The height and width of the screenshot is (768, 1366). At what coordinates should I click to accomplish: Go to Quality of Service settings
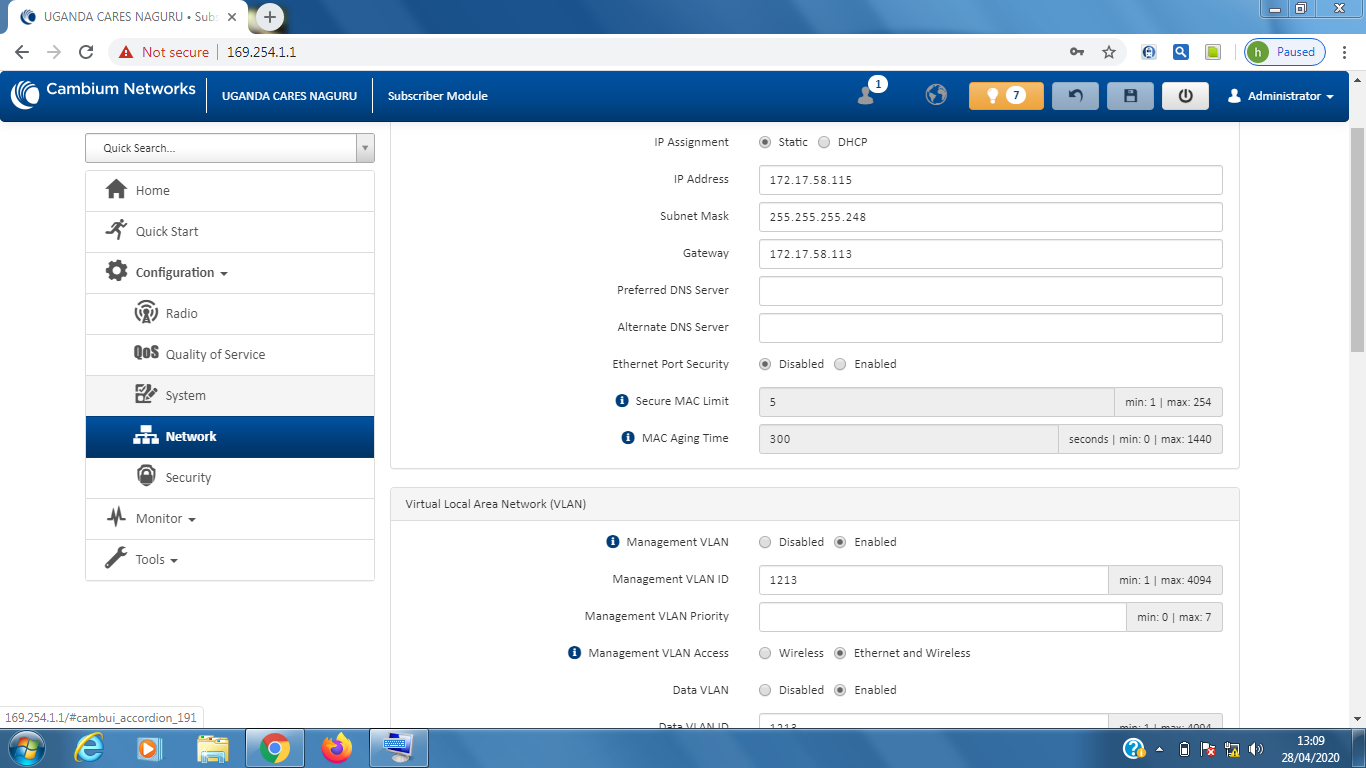pyautogui.click(x=215, y=355)
